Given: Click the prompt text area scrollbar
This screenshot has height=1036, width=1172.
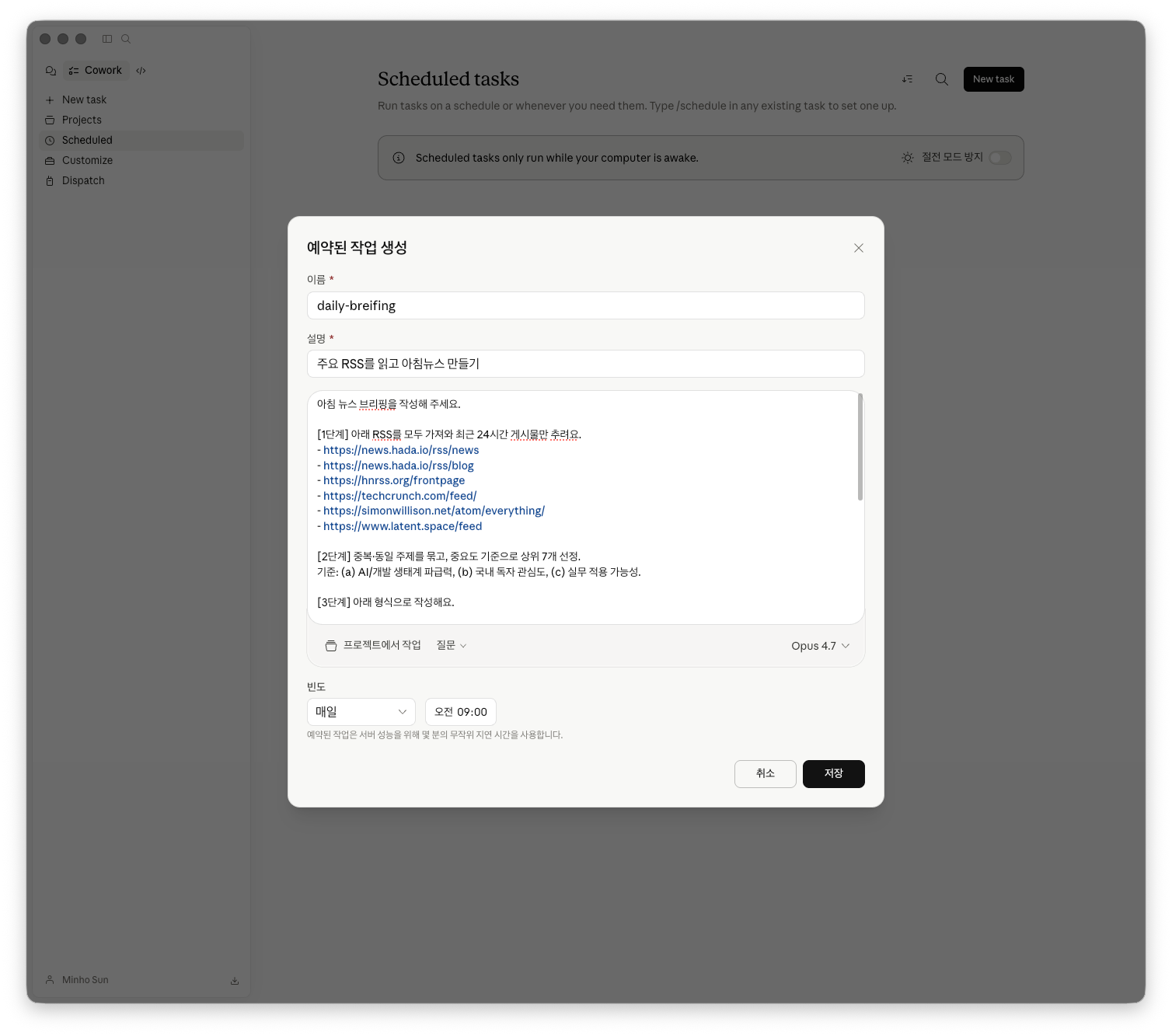Looking at the screenshot, I should (860, 448).
